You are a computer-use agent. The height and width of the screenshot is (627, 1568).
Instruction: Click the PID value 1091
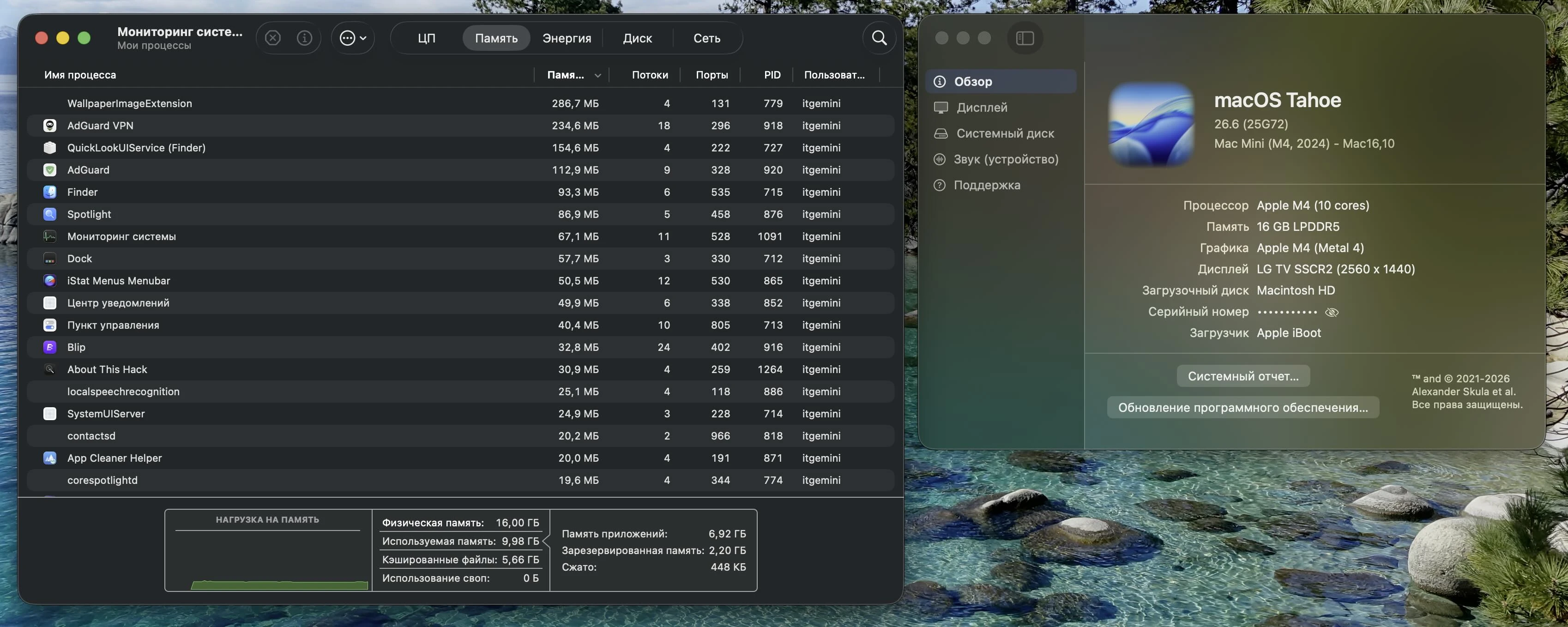click(770, 236)
